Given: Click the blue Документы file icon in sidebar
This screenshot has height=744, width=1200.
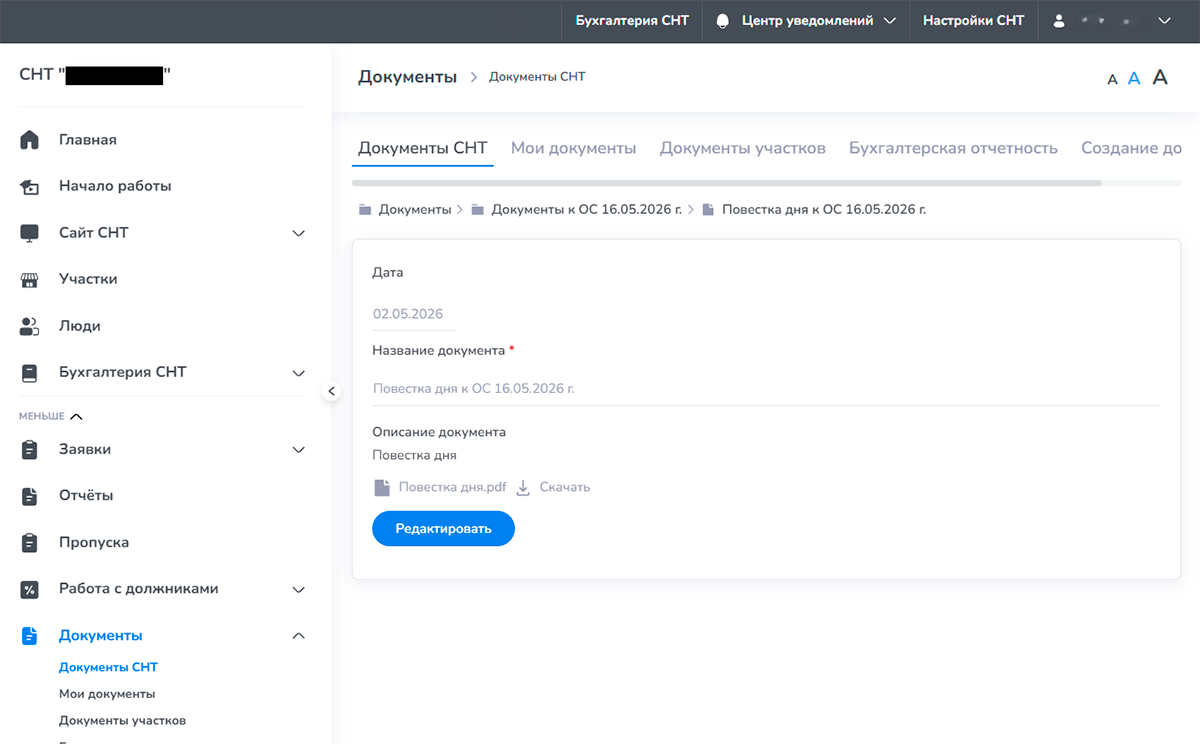Looking at the screenshot, I should pos(30,636).
